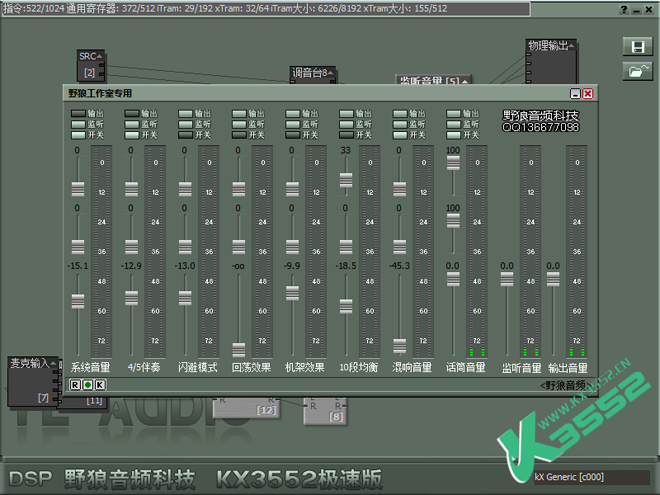
Task: Click the 话筒音量 level meter
Action: tap(477, 251)
